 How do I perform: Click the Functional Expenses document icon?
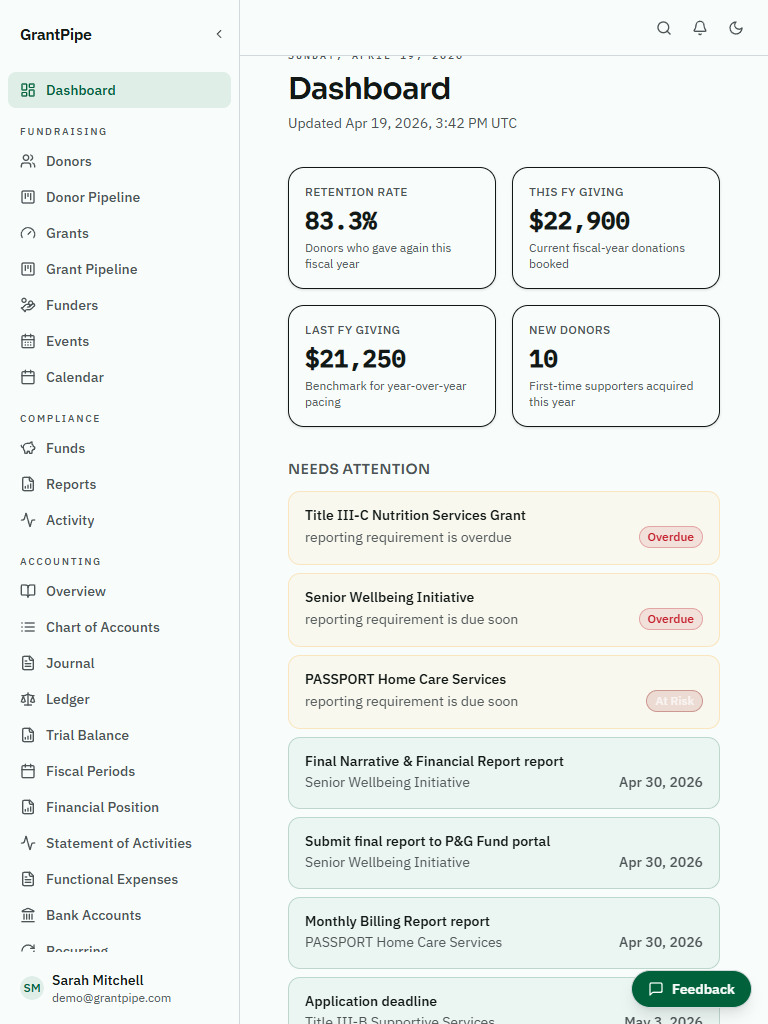(28, 878)
